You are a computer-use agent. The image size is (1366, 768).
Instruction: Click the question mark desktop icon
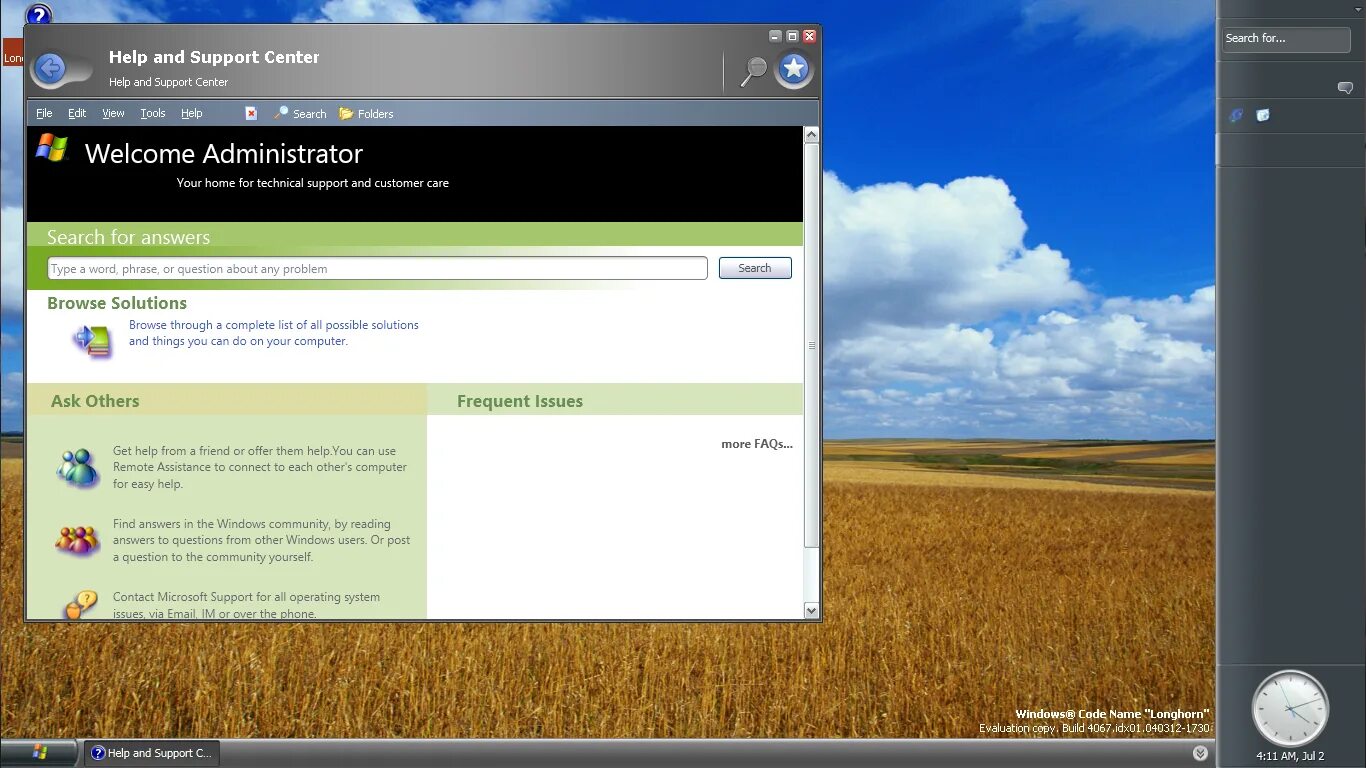[x=38, y=15]
